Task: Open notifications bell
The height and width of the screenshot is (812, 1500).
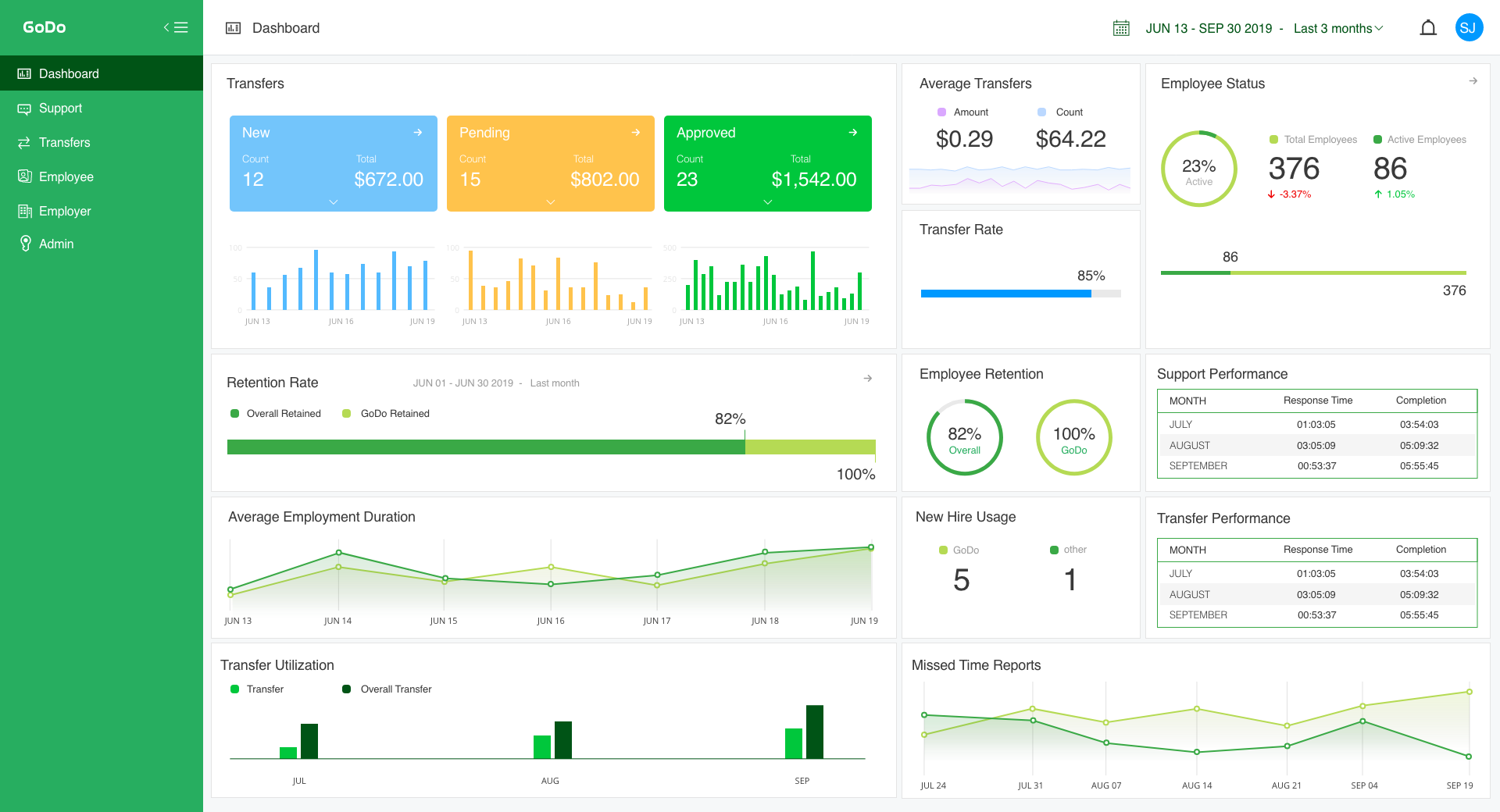Action: click(x=1428, y=28)
